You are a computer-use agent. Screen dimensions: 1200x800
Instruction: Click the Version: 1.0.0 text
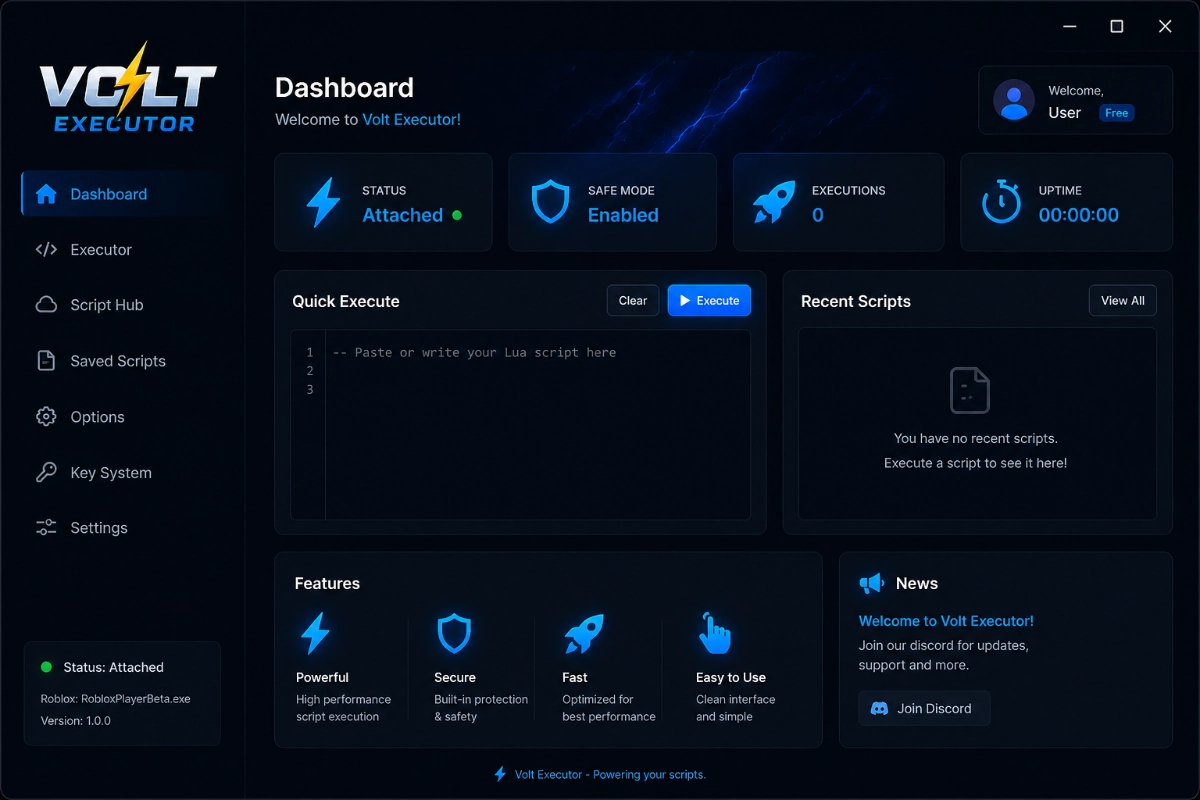(x=76, y=721)
